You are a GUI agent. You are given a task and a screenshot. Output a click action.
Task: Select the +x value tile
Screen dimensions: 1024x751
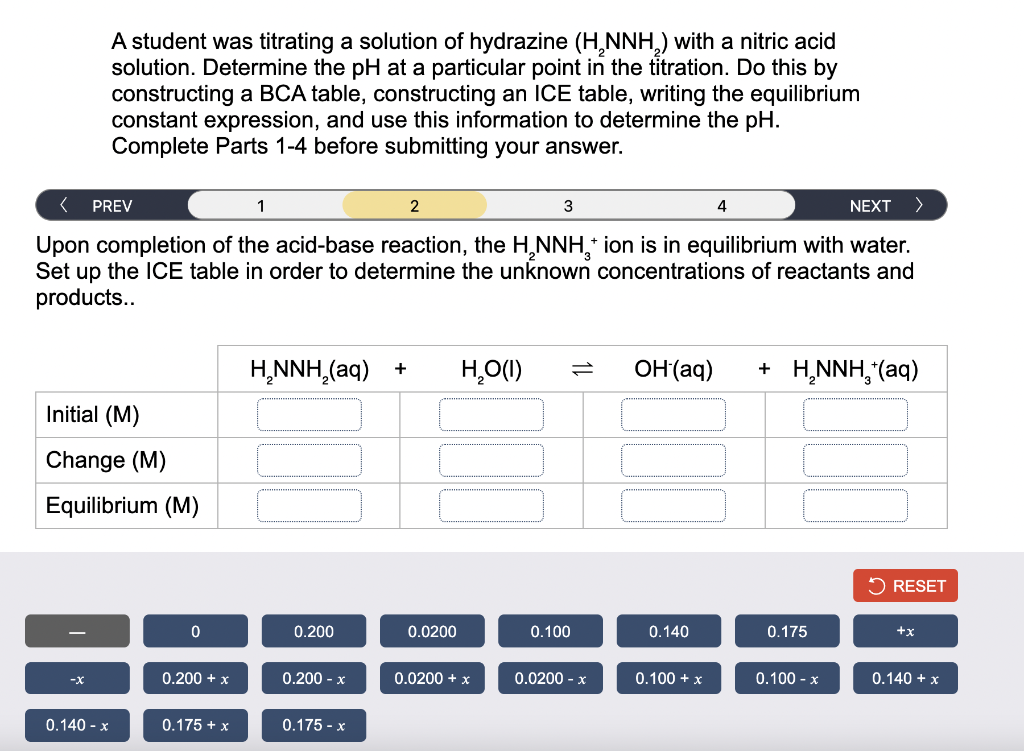click(905, 631)
